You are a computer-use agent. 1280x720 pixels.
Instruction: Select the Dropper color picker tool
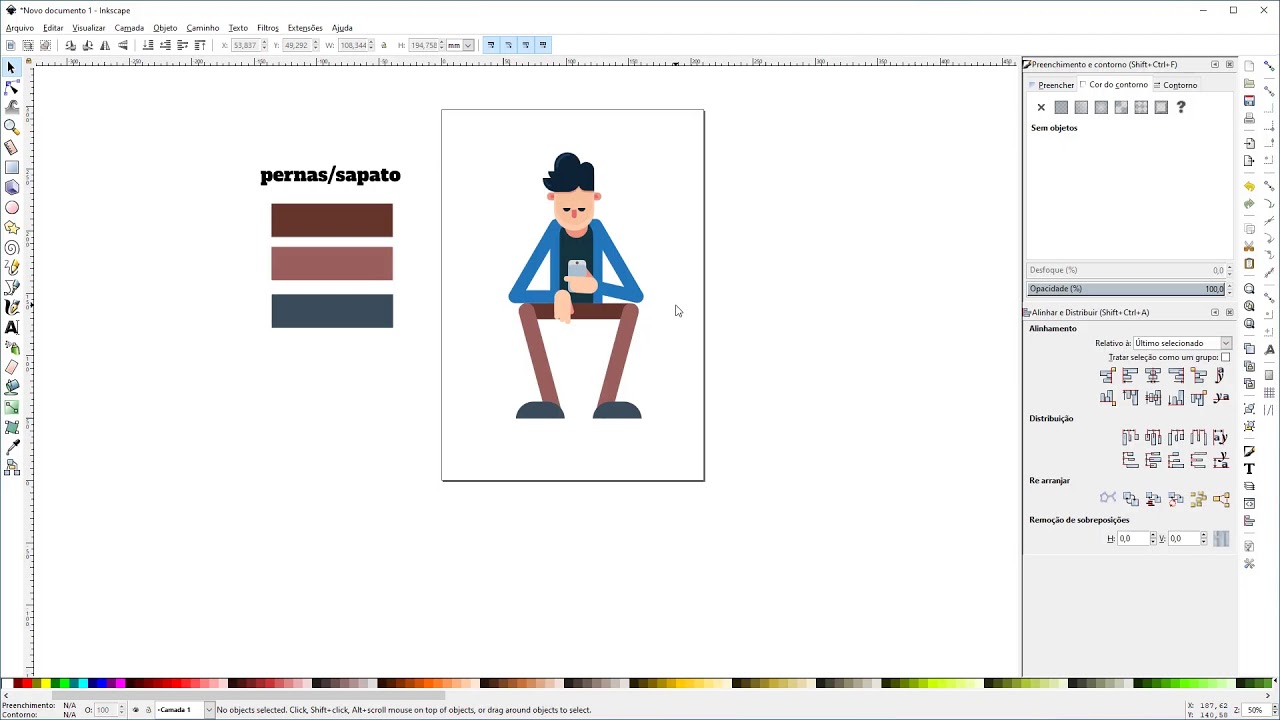pyautogui.click(x=11, y=448)
